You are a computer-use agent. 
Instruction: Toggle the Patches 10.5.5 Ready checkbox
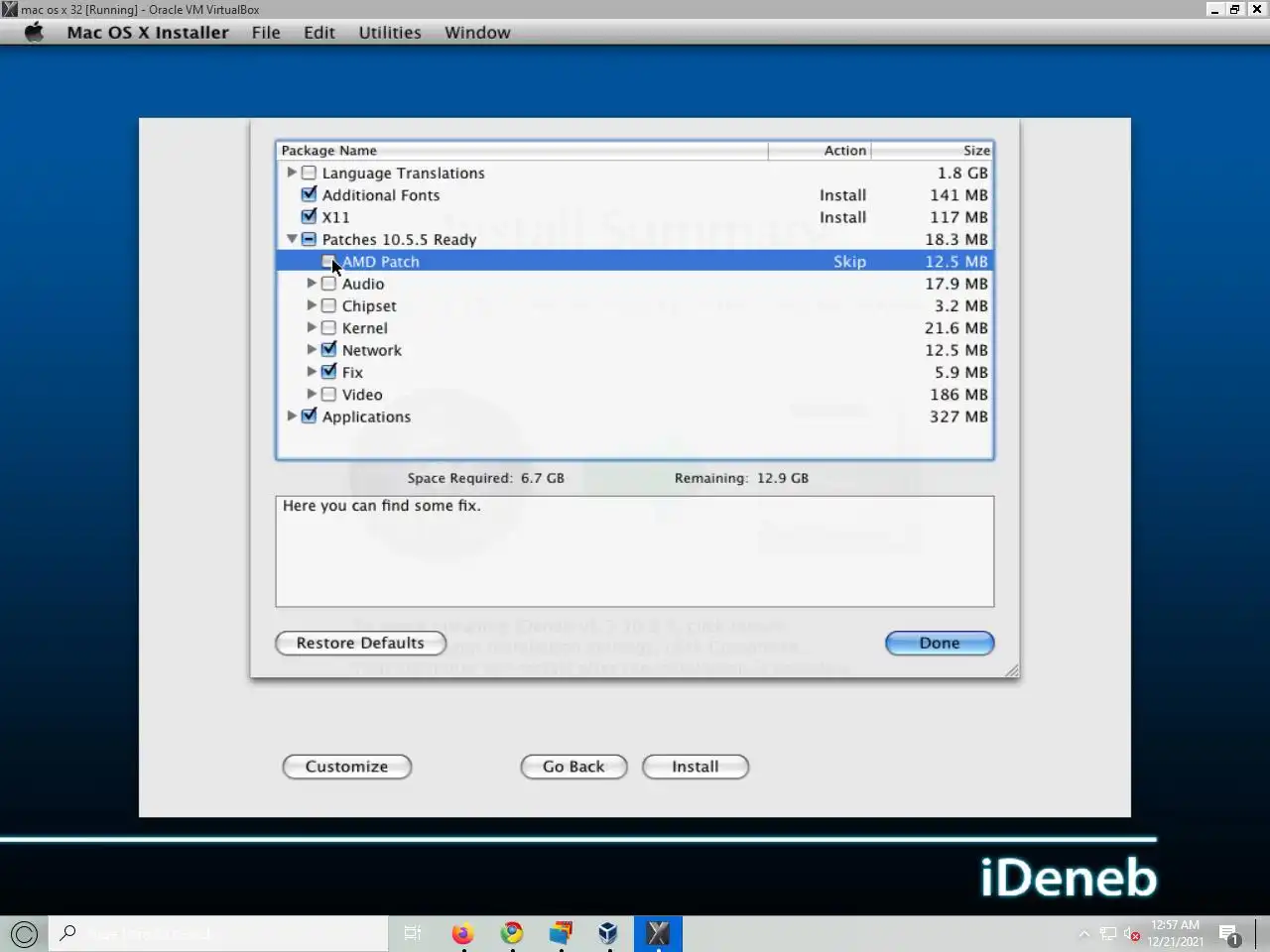click(x=309, y=239)
